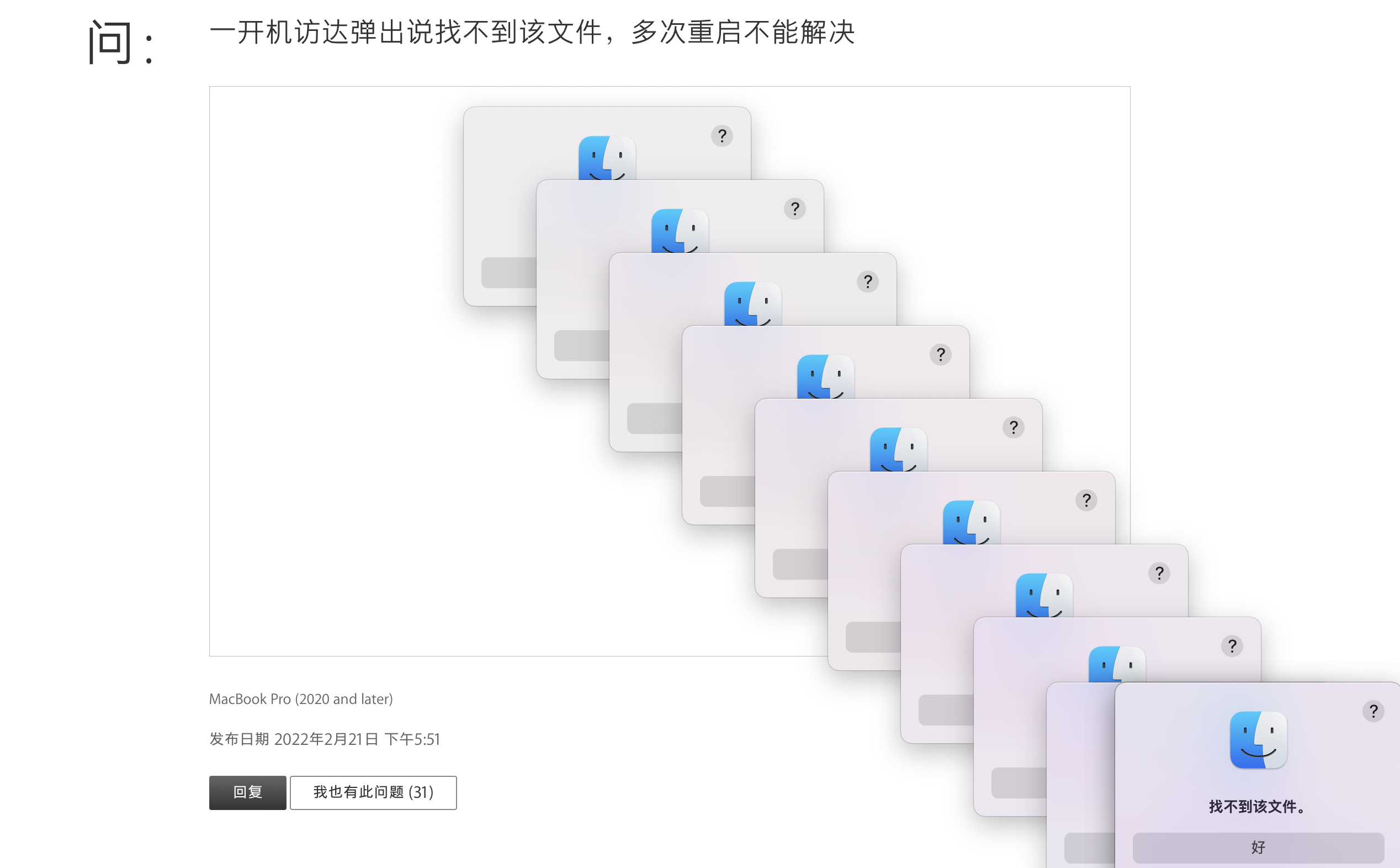This screenshot has width=1400, height=868.
Task: Click Finder icon in second dialog from back
Action: (x=680, y=231)
